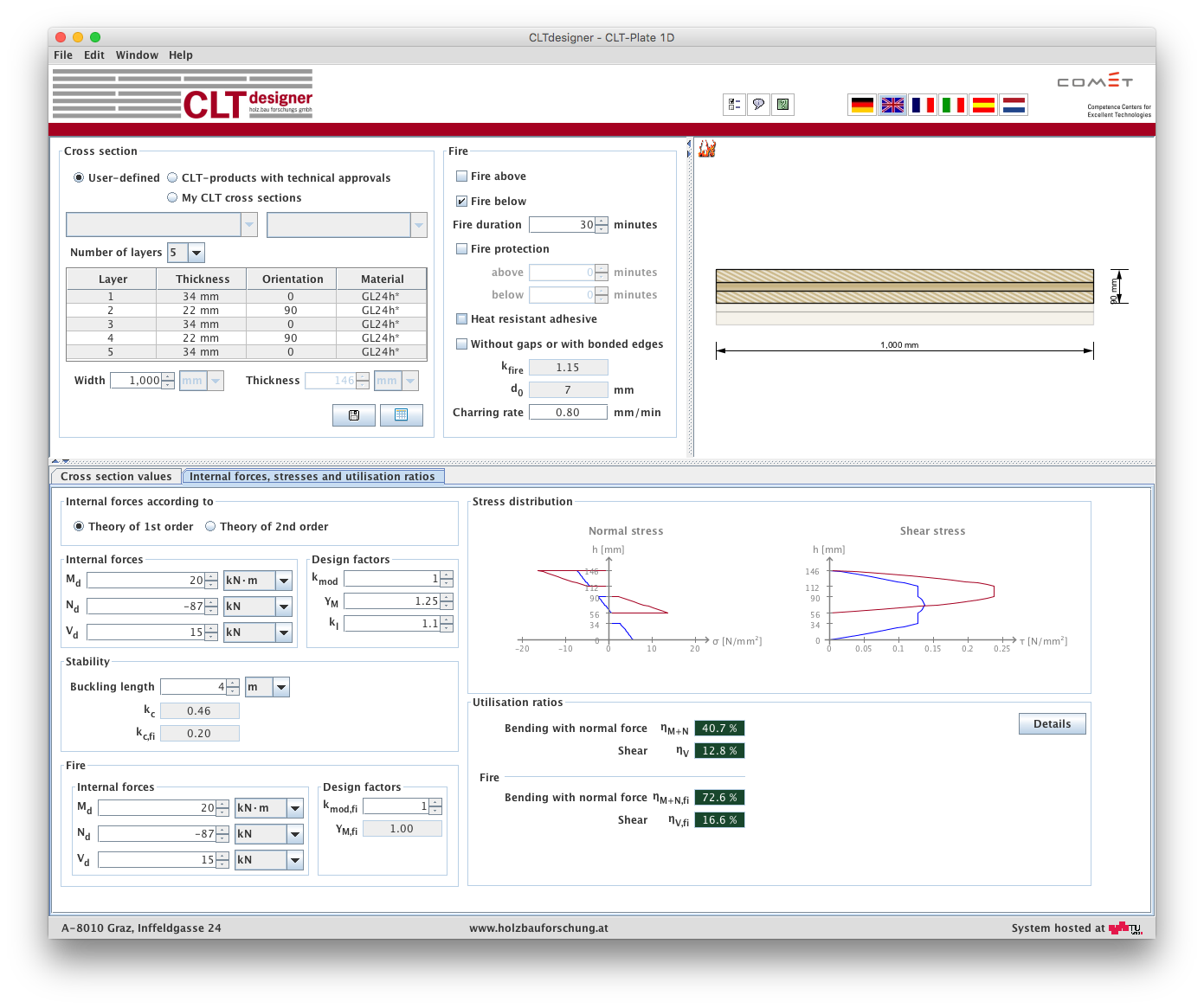Image resolution: width=1204 pixels, height=1008 pixels.
Task: Expand the Buckling length unit dropdown
Action: [280, 687]
